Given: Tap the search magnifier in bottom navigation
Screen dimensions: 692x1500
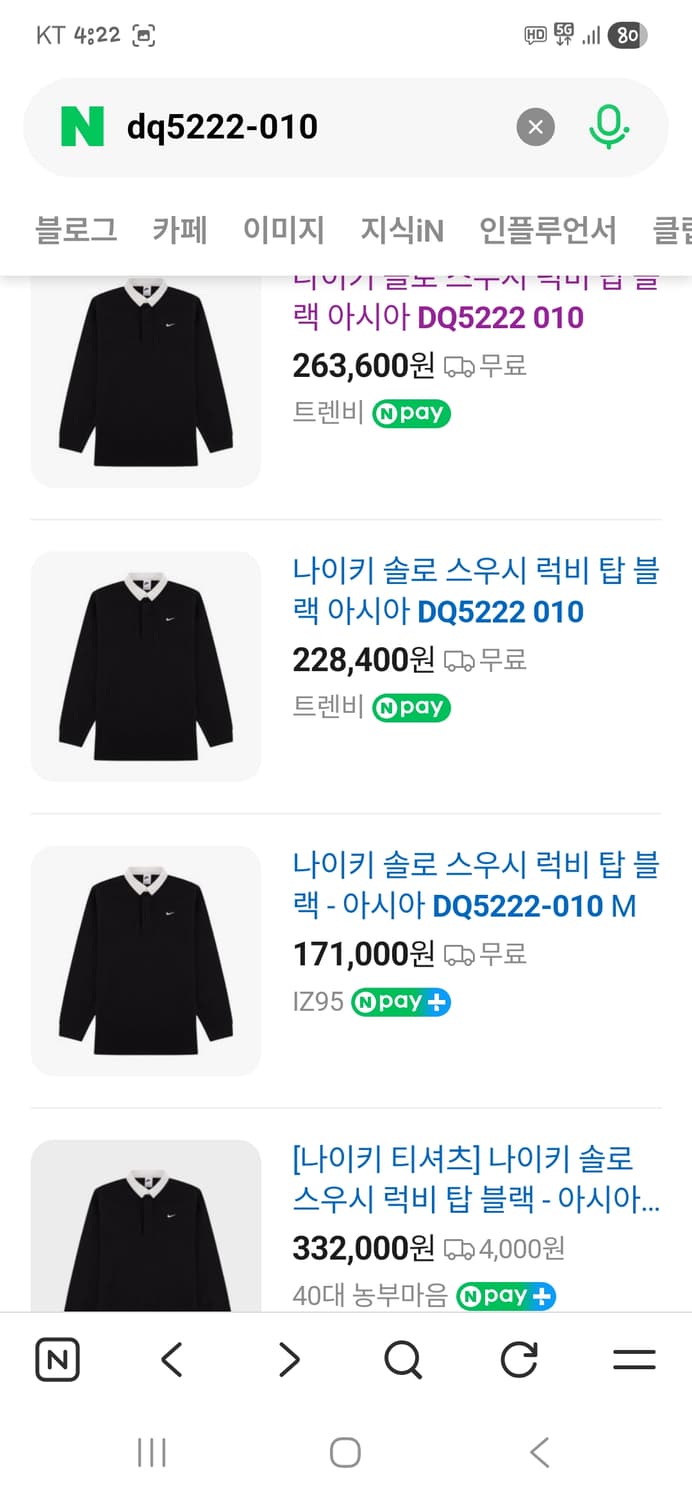Looking at the screenshot, I should [x=402, y=1359].
